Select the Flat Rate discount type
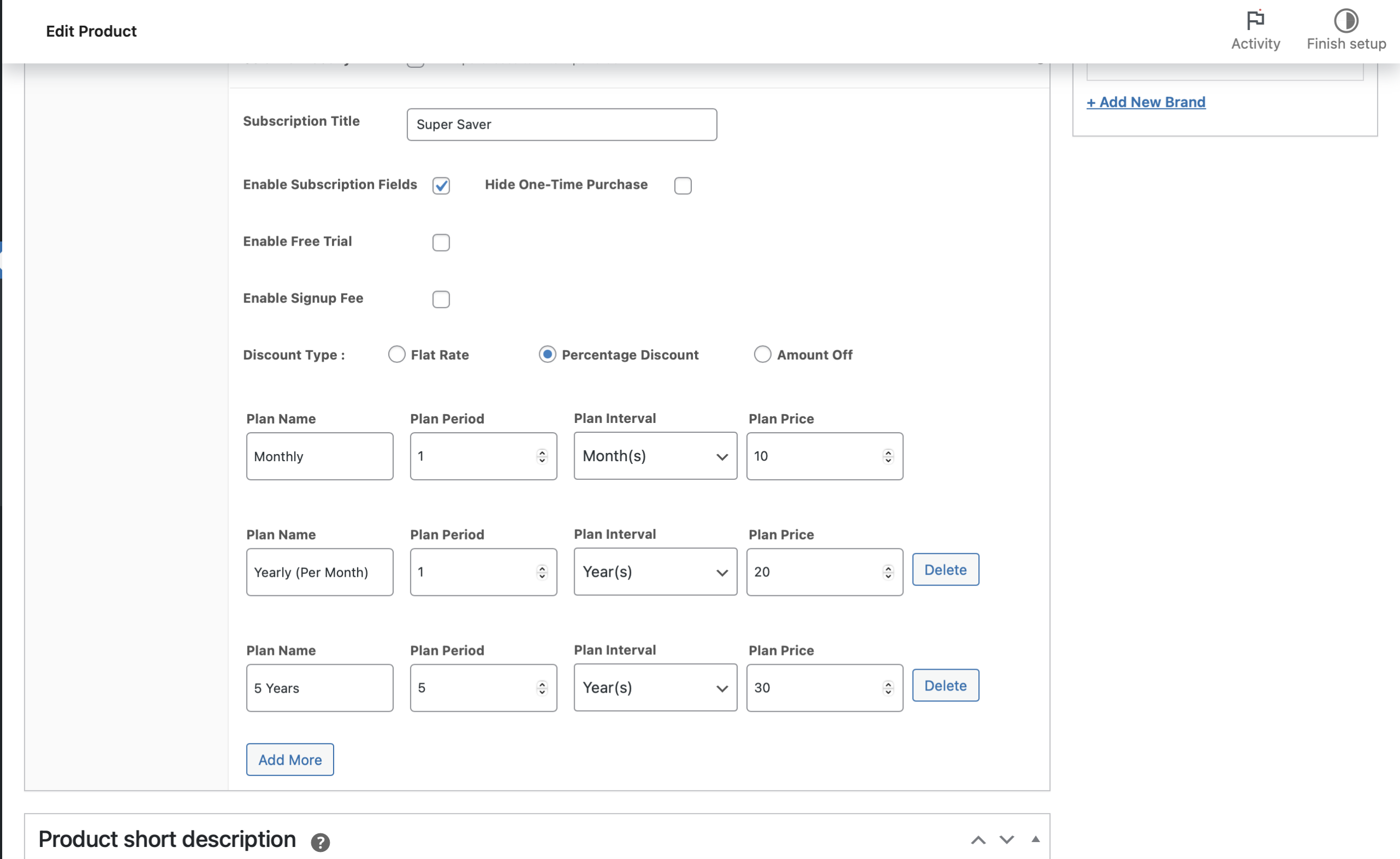Screen dimensions: 1400x859 point(396,354)
